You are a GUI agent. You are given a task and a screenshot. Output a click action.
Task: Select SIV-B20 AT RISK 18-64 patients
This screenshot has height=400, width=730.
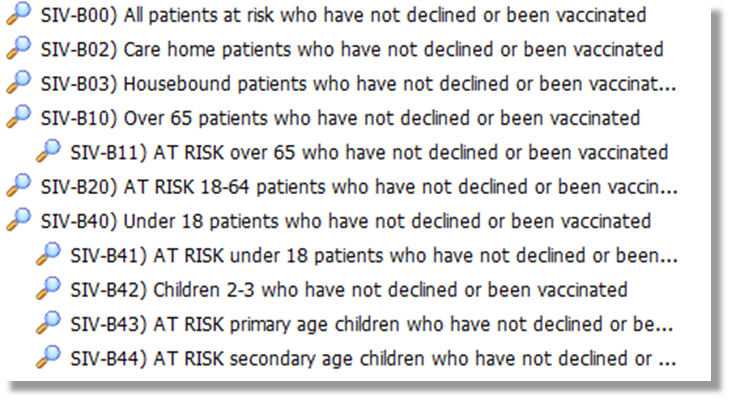tap(359, 187)
